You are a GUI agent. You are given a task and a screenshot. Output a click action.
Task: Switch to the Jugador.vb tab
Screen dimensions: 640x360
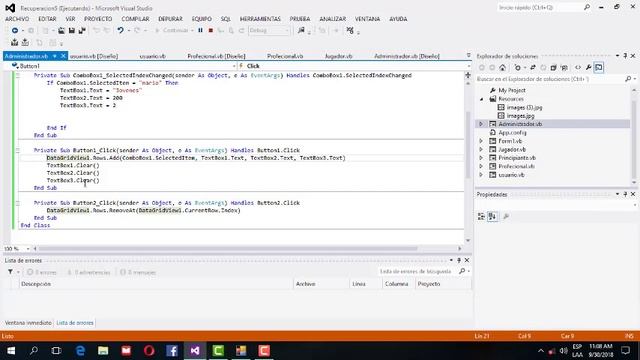[338, 56]
